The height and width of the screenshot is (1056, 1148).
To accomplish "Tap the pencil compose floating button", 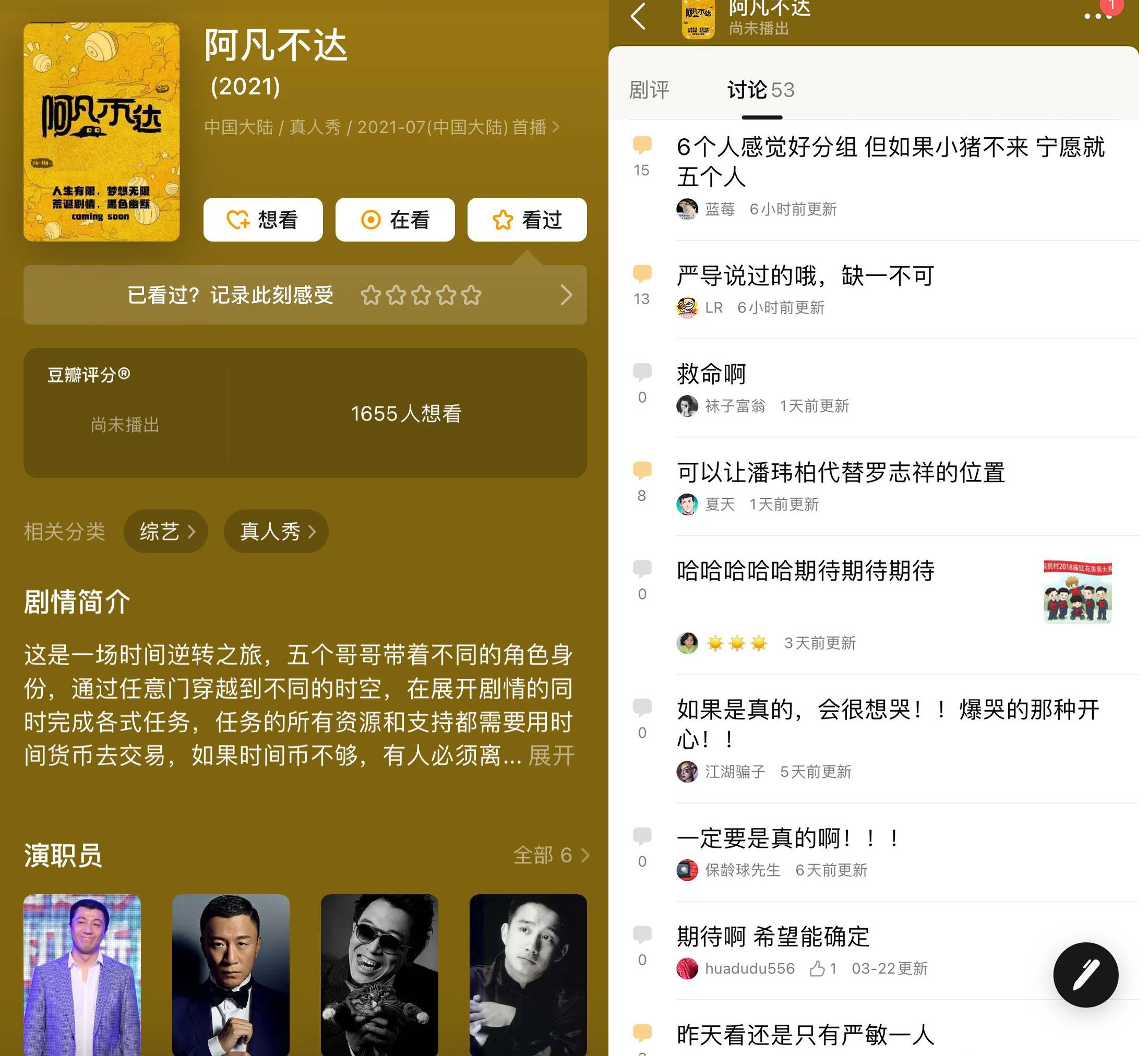I will [x=1086, y=974].
